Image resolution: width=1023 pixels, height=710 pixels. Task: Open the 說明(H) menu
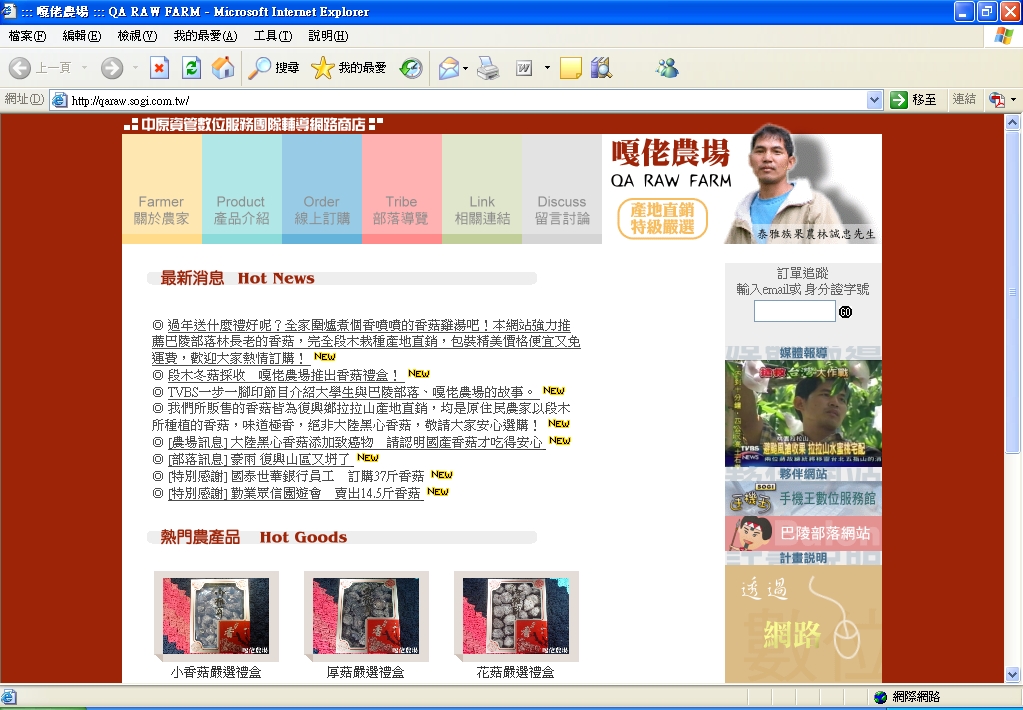pos(328,36)
